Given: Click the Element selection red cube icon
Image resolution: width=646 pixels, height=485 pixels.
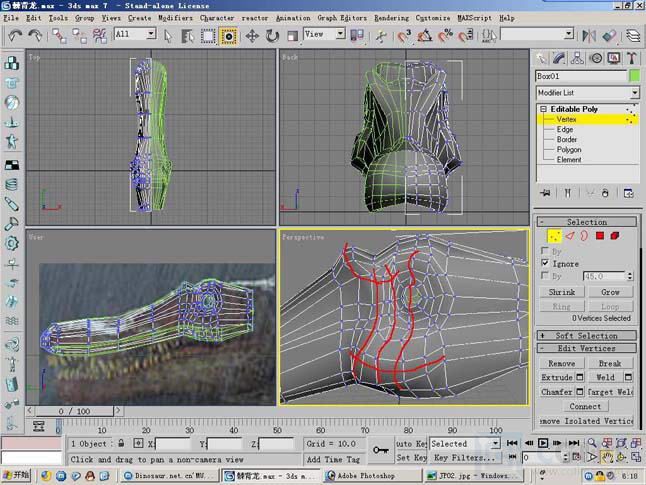Looking at the screenshot, I should [615, 236].
